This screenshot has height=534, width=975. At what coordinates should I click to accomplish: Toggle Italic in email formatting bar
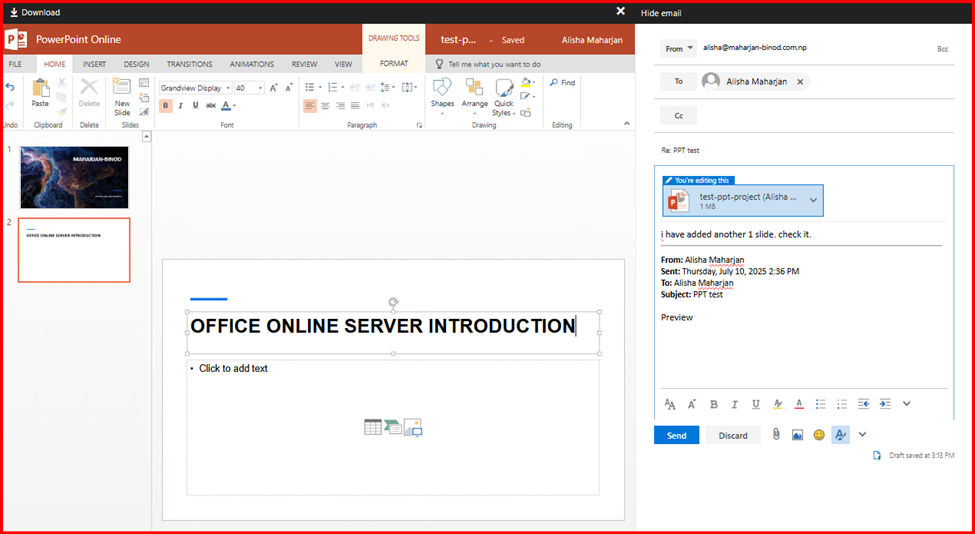tap(734, 404)
